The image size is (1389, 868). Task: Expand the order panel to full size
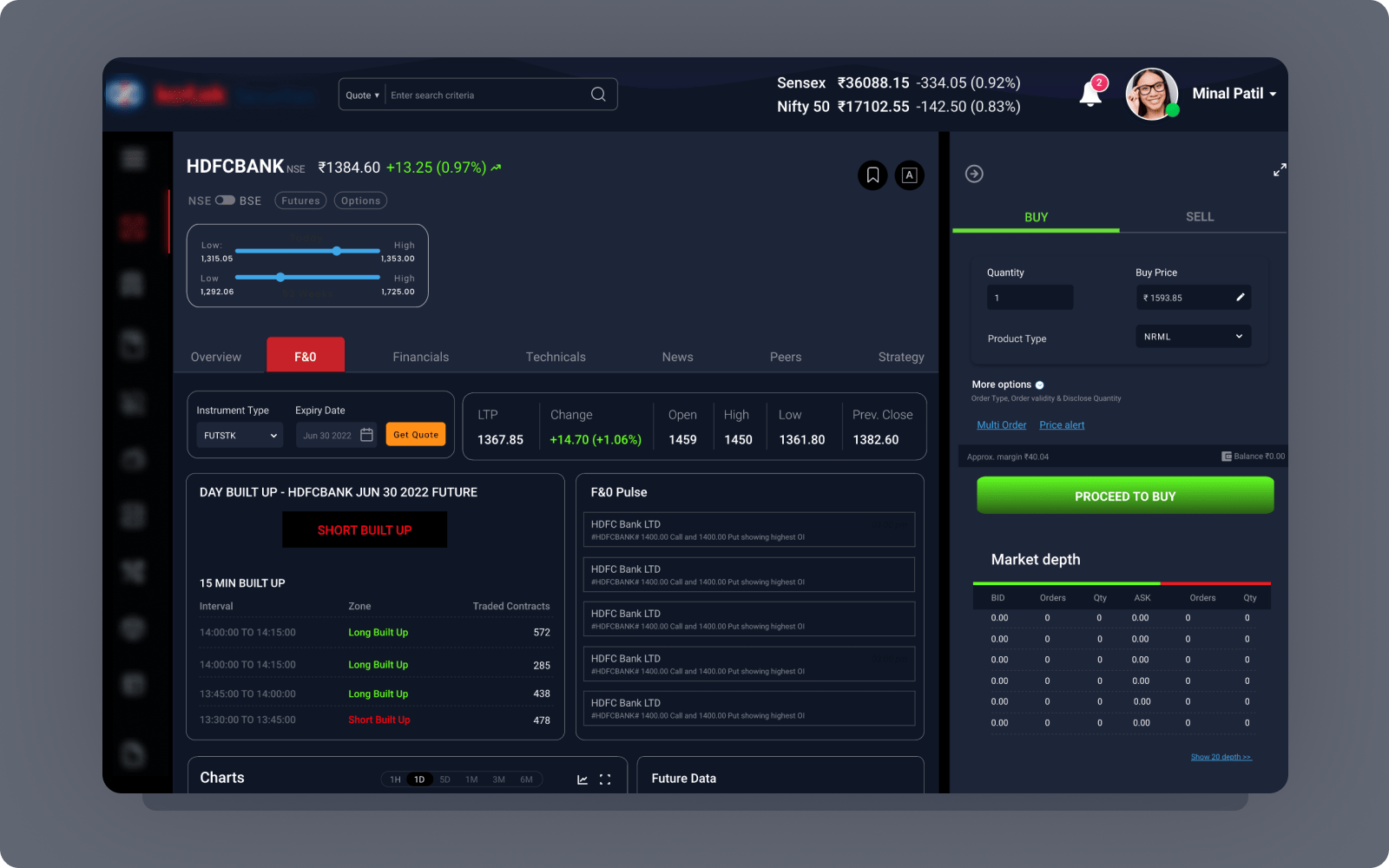[x=1280, y=170]
